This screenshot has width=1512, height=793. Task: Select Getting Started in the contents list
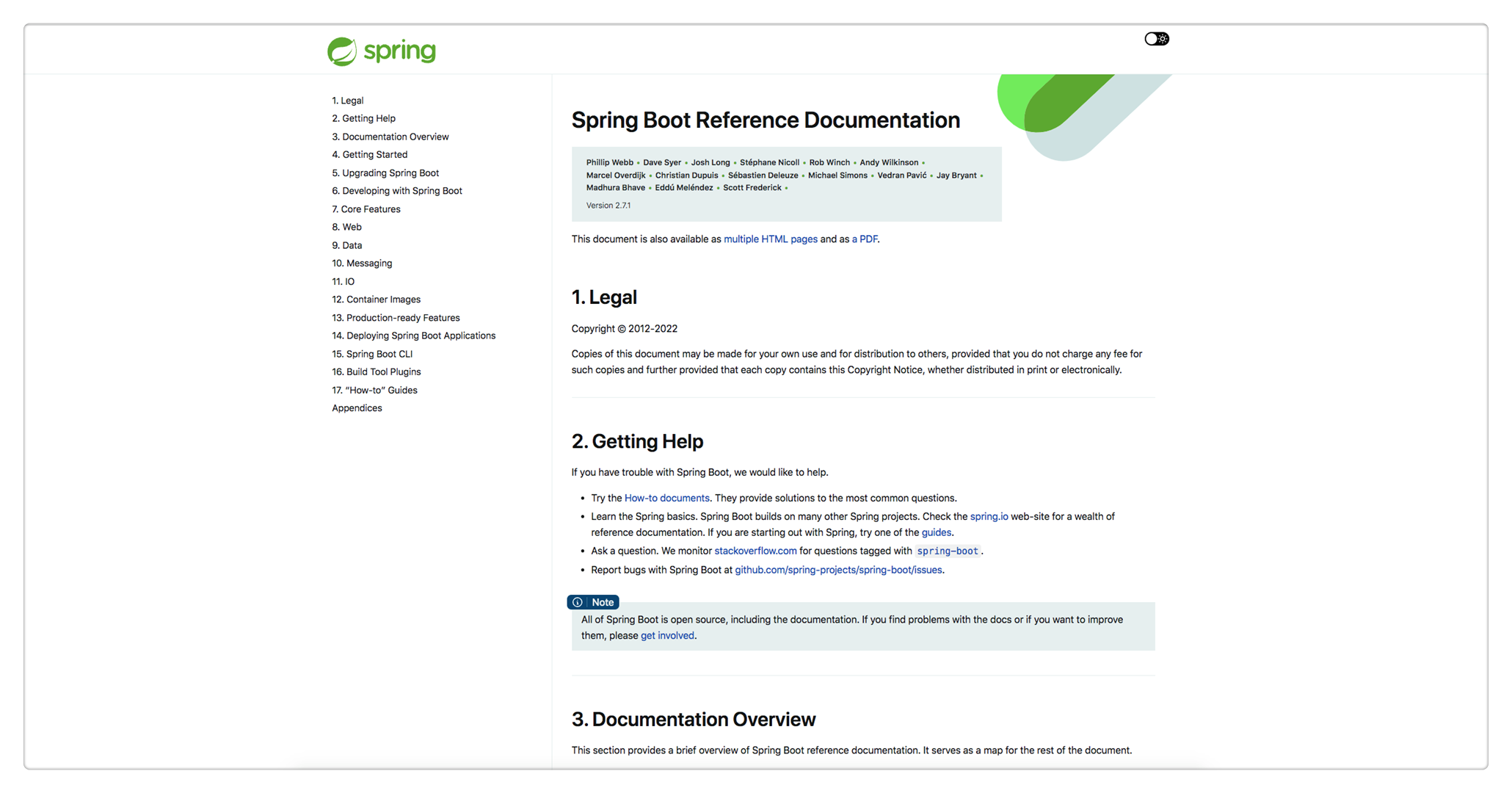point(369,154)
